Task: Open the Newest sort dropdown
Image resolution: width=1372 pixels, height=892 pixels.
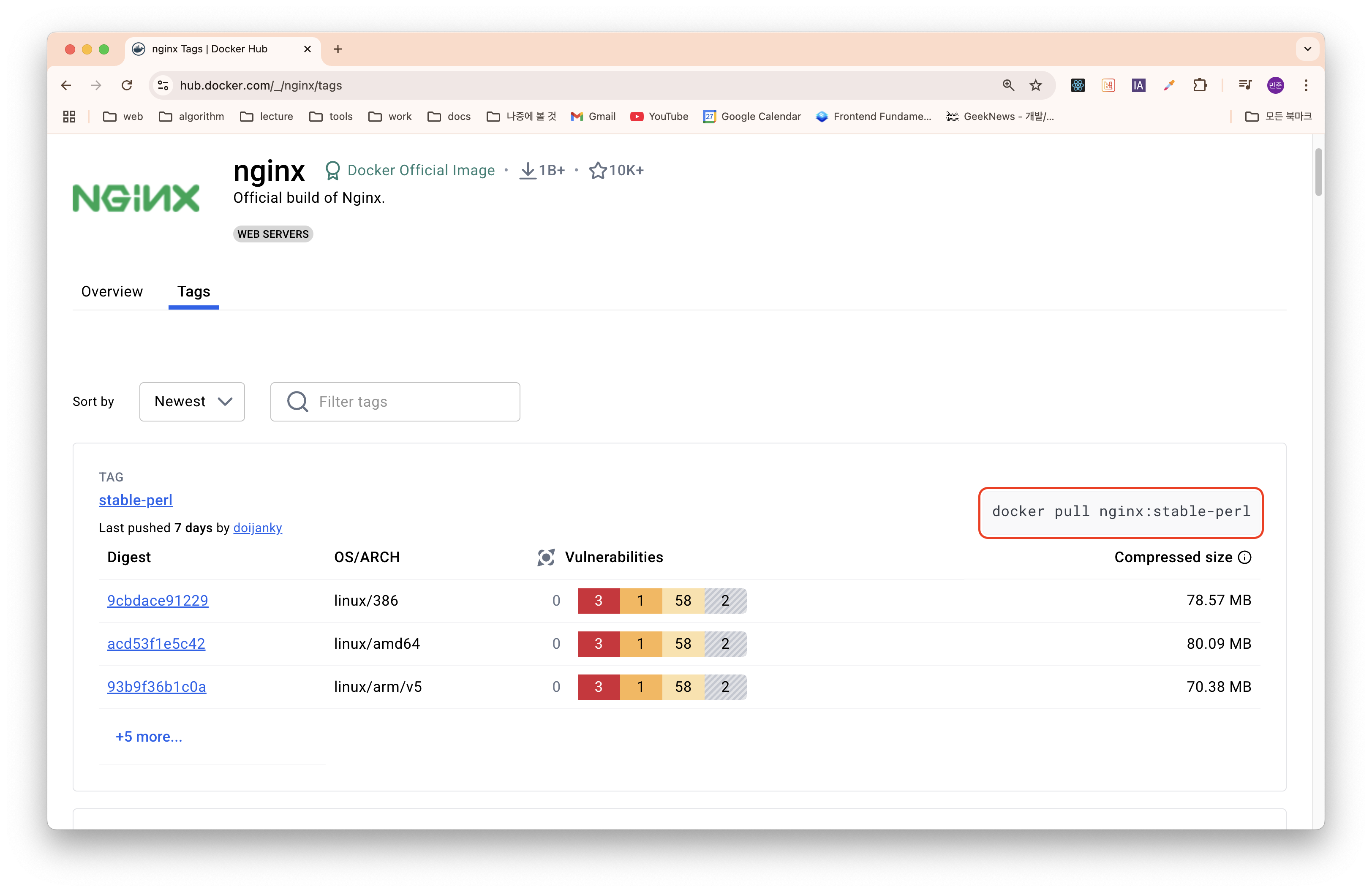Action: point(192,402)
